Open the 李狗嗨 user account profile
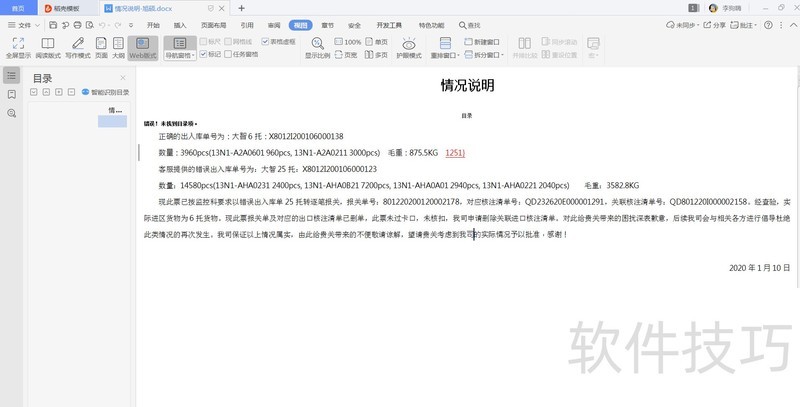This screenshot has height=407, width=800. 725,8
